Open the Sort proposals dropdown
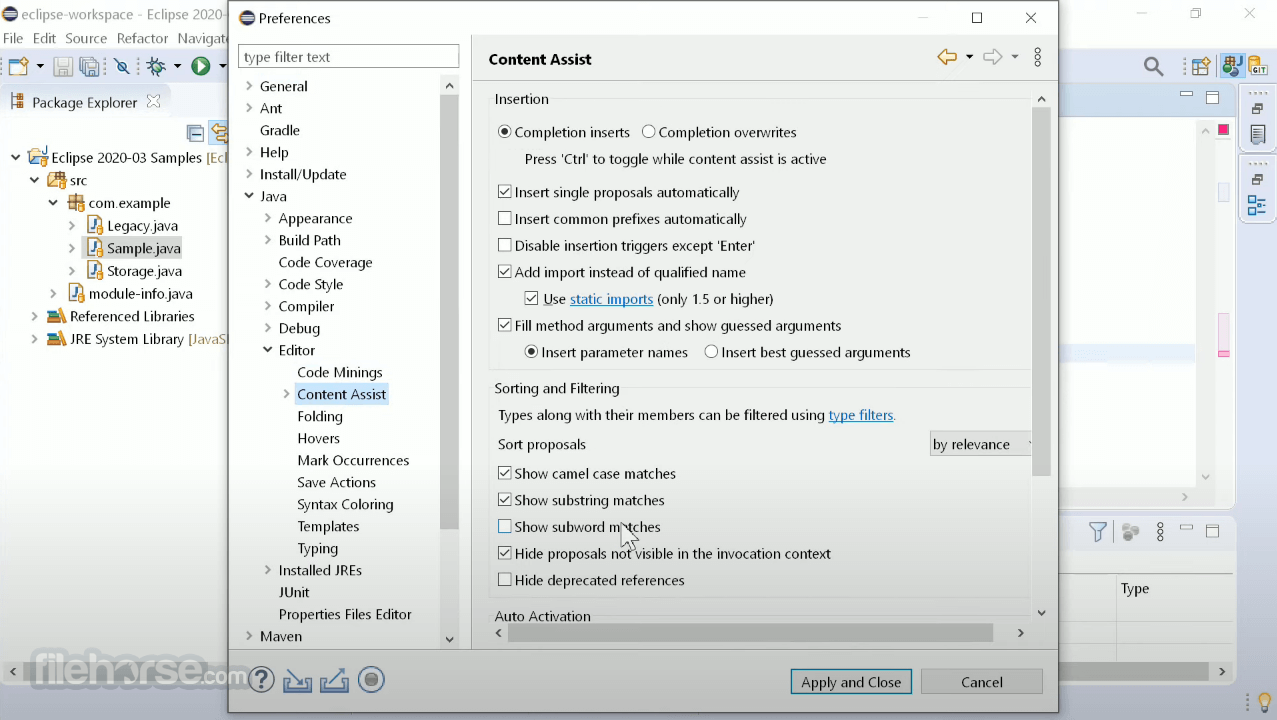Screen dimensions: 1277x720 [x=980, y=444]
